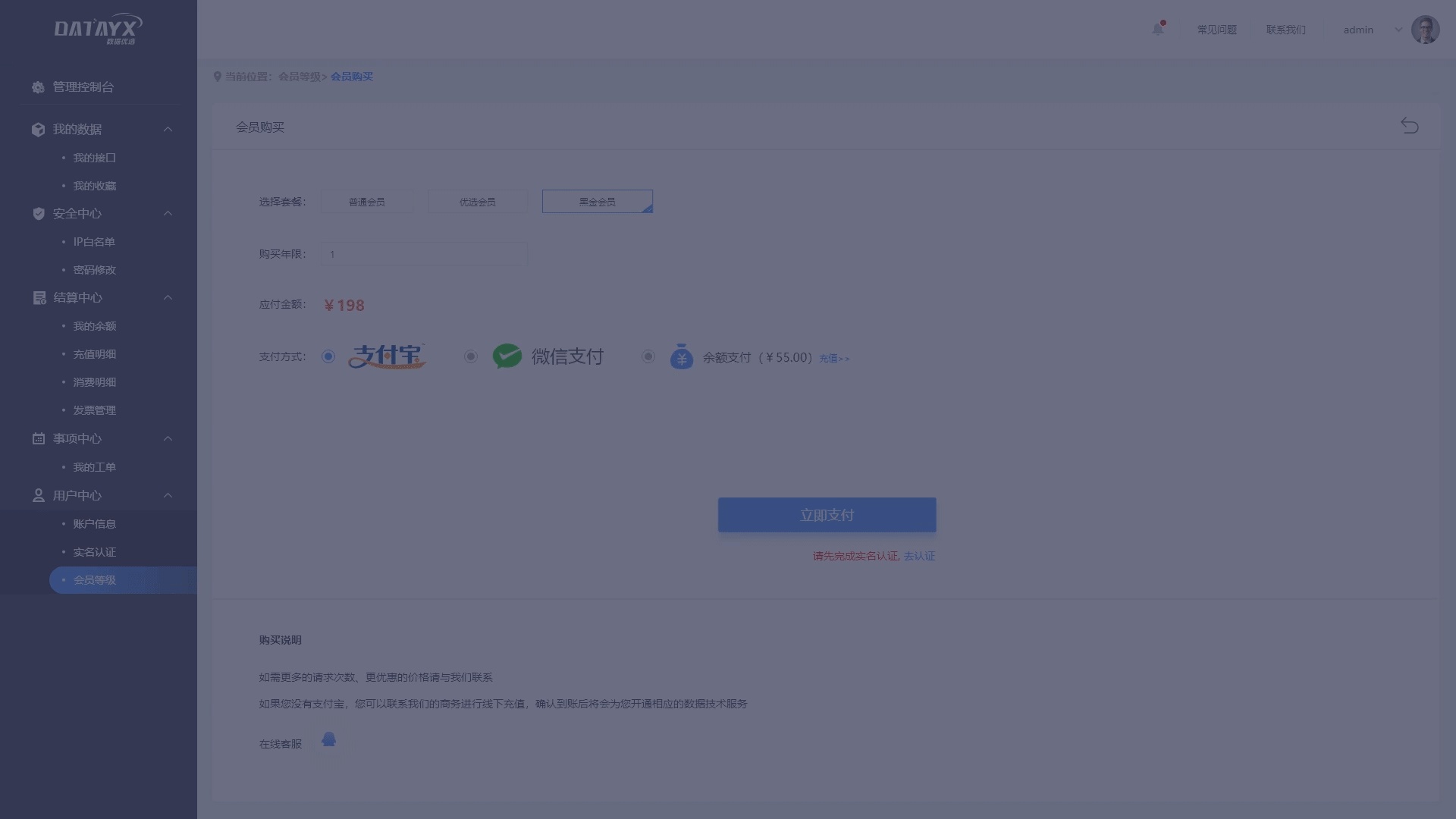
Task: Open 发票管理 in the sidebar
Action: (x=95, y=410)
